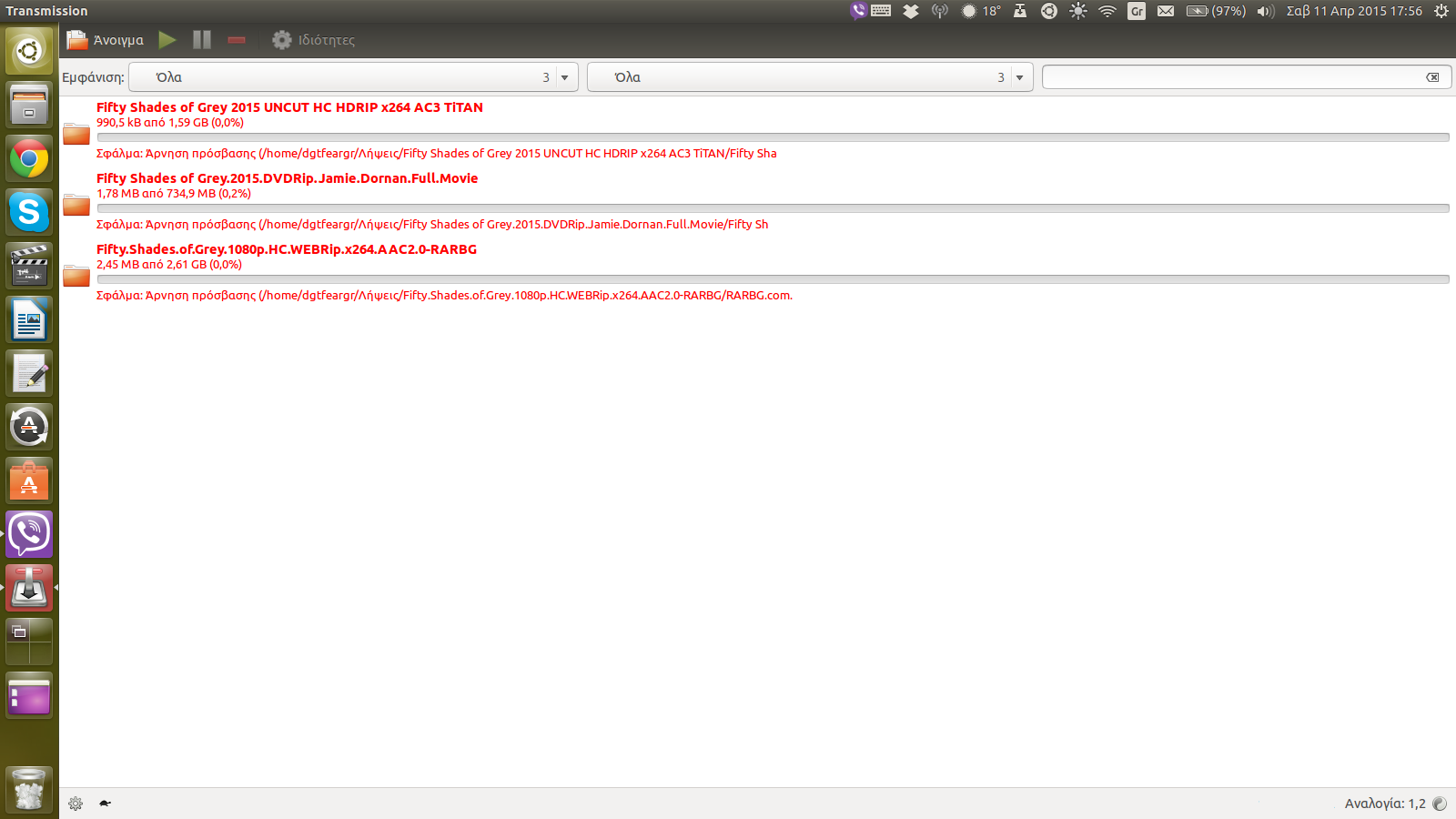Open the sound volume indicator
This screenshot has height=819, width=1456.
coord(1266,11)
